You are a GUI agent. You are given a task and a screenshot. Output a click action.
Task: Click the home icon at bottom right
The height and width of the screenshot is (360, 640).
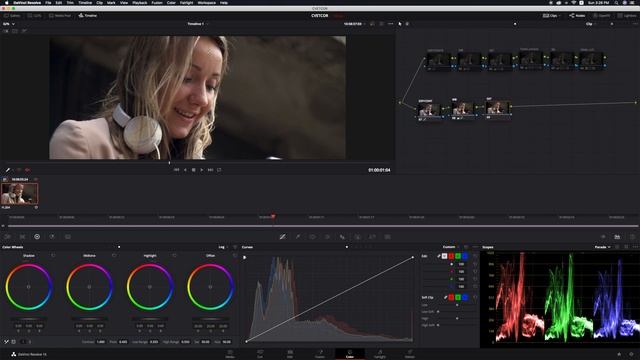click(619, 354)
